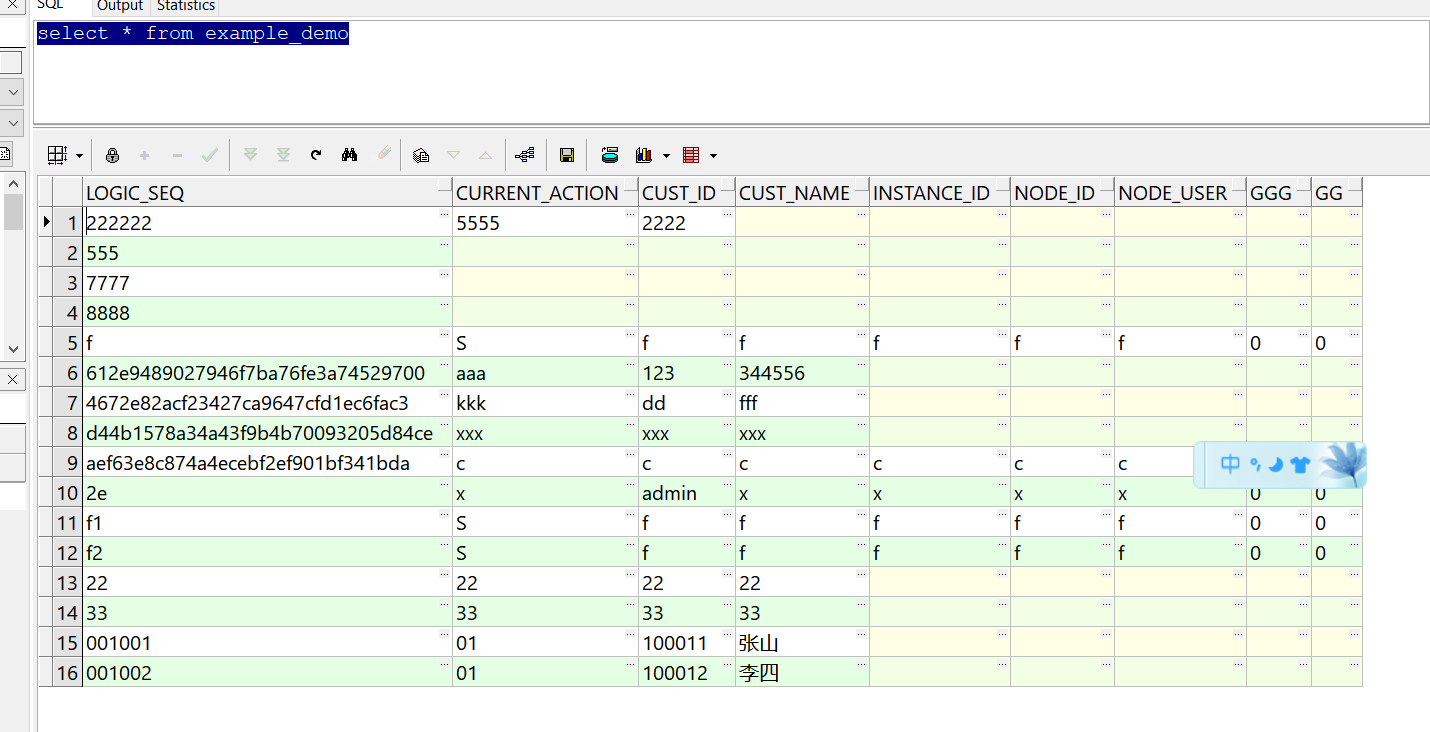Click the export query results icon
This screenshot has width=1430, height=732.
click(690, 155)
